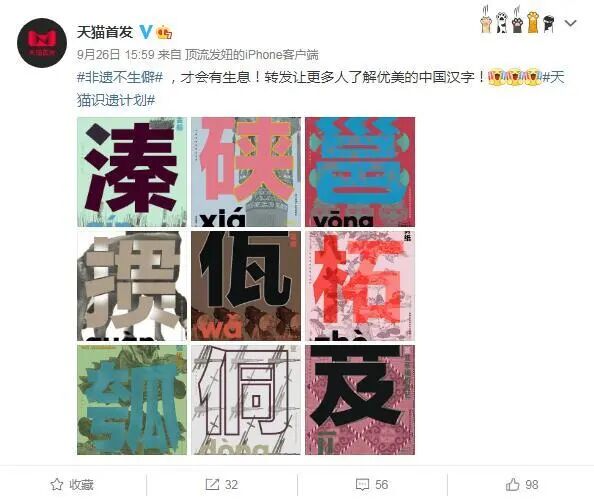Open the #天猫识遗计划# hashtag link
The image size is (594, 502).
click(320, 89)
